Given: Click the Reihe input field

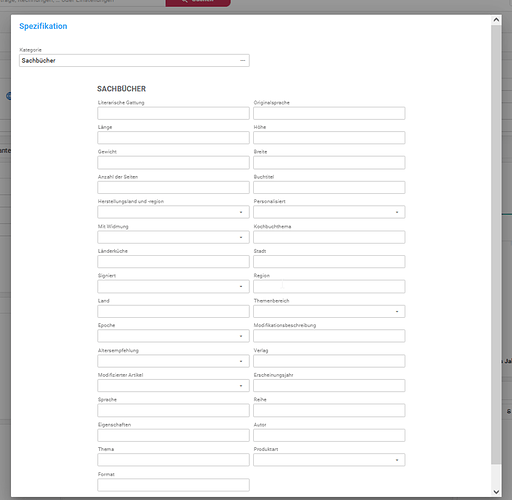Looking at the screenshot, I should (329, 410).
